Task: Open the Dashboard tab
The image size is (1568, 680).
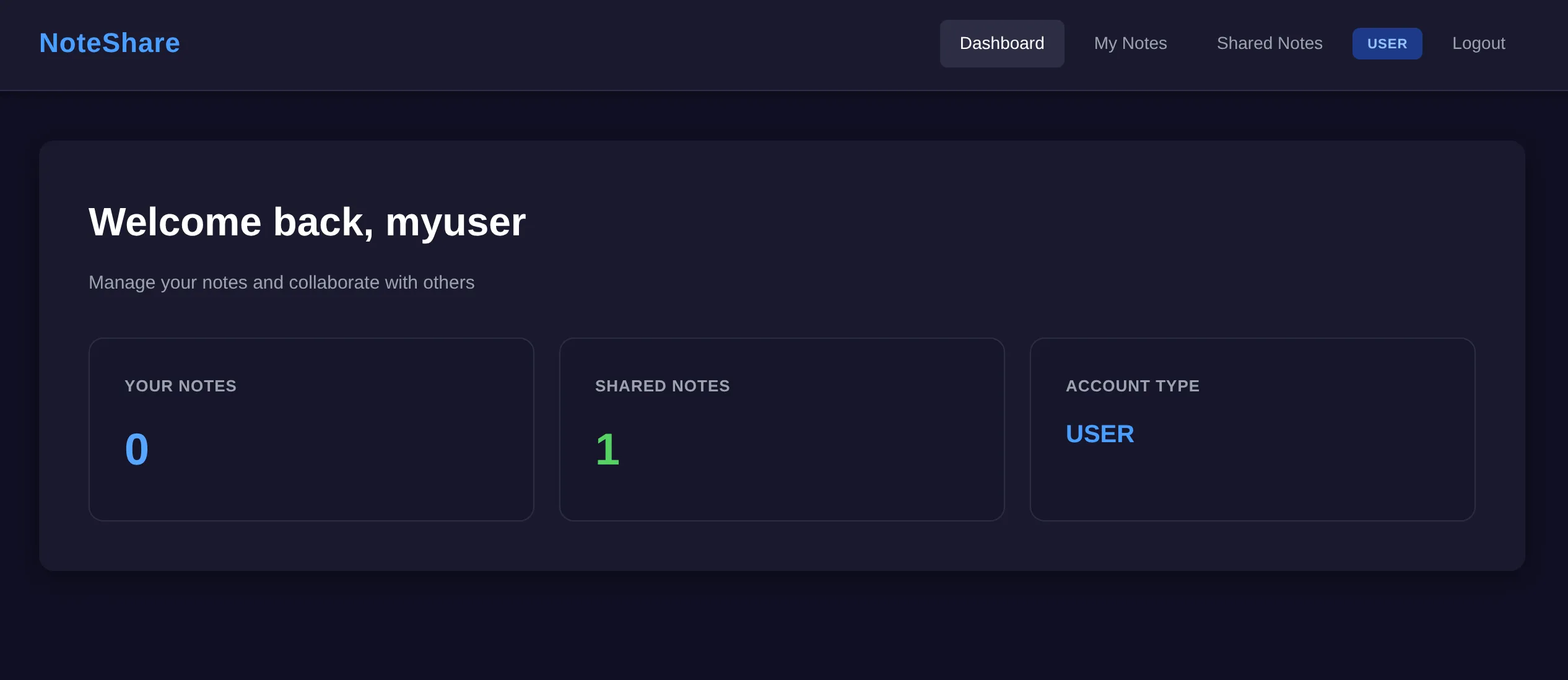Action: point(1001,43)
